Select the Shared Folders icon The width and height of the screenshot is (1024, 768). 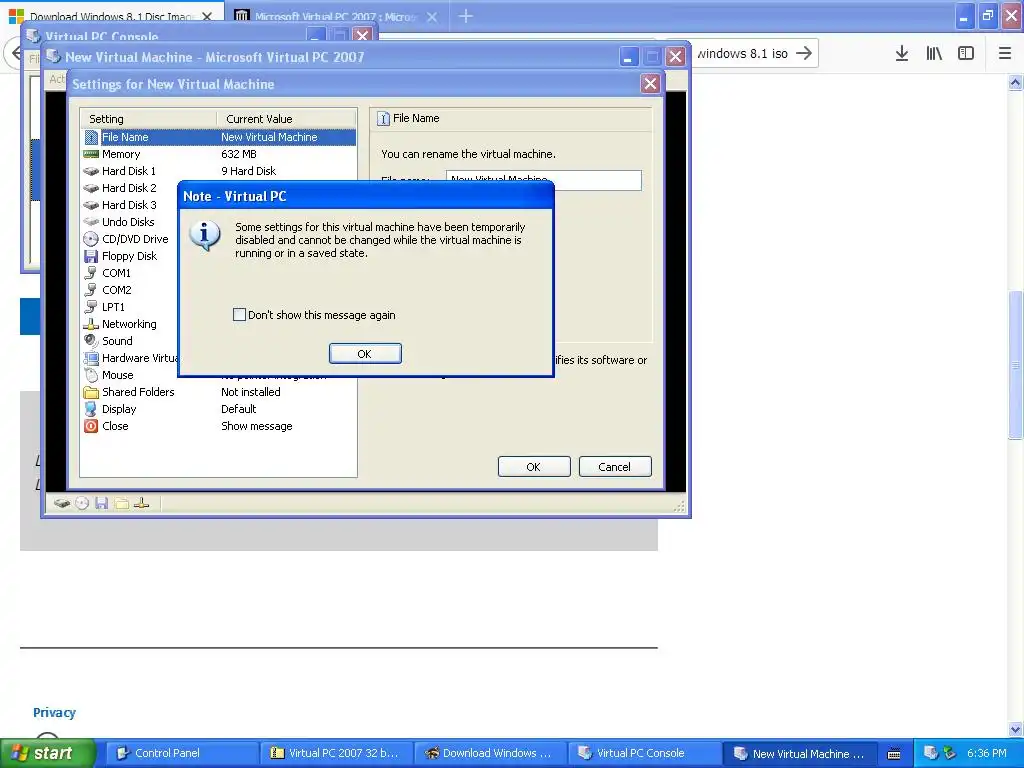tap(91, 392)
